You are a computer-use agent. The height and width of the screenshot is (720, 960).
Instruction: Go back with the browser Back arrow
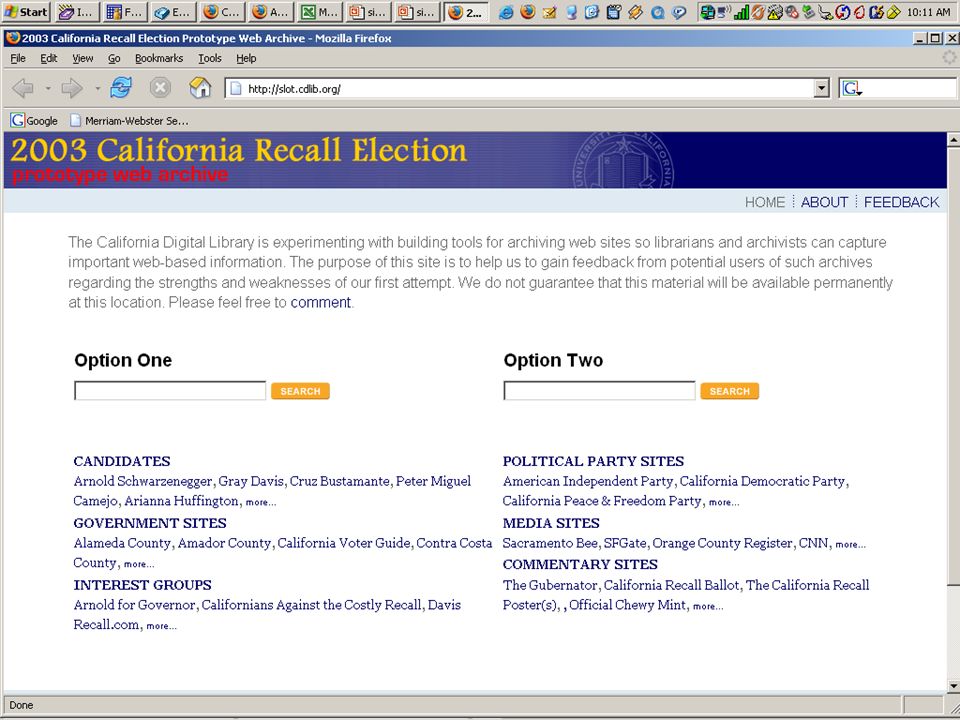click(x=23, y=89)
